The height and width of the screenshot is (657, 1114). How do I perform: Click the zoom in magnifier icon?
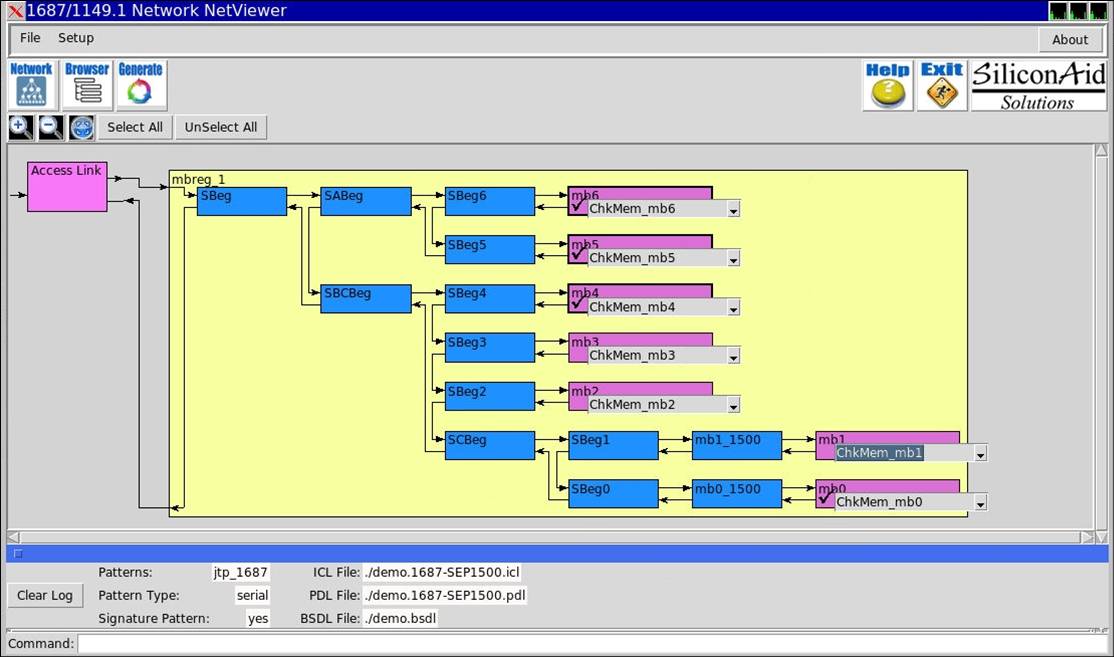[x=20, y=127]
